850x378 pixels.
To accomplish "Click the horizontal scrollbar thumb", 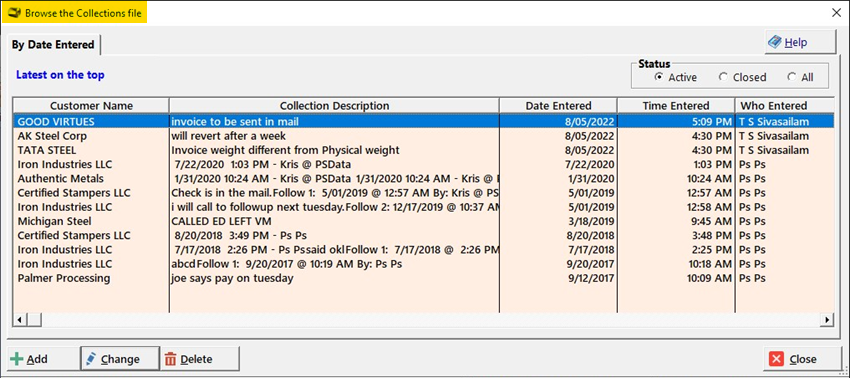I will point(34,320).
